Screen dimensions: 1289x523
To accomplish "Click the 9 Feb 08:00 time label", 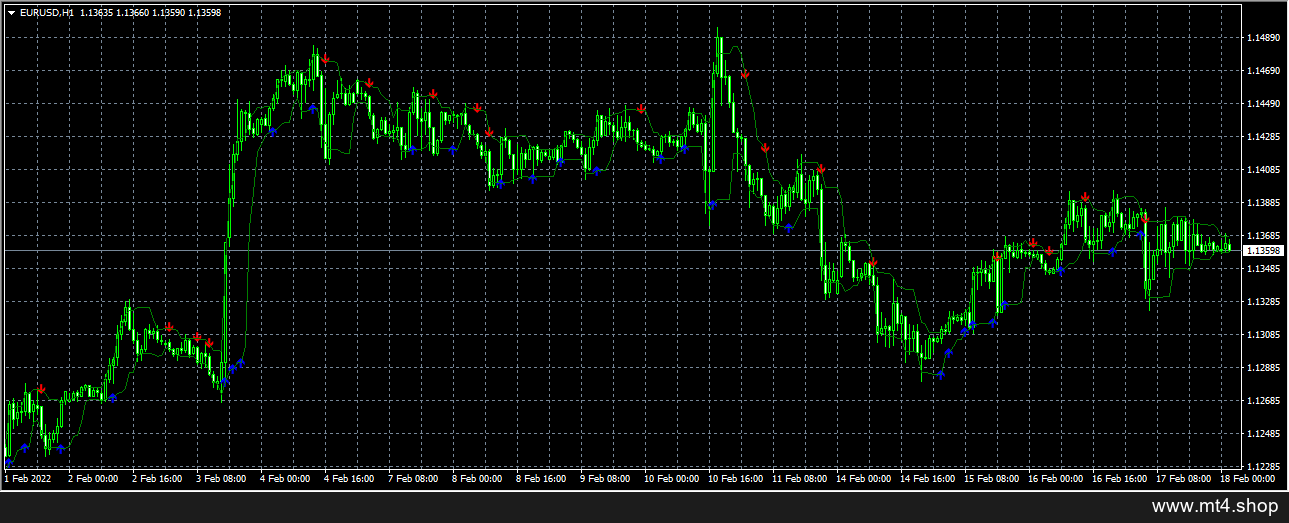I will pyautogui.click(x=605, y=479).
